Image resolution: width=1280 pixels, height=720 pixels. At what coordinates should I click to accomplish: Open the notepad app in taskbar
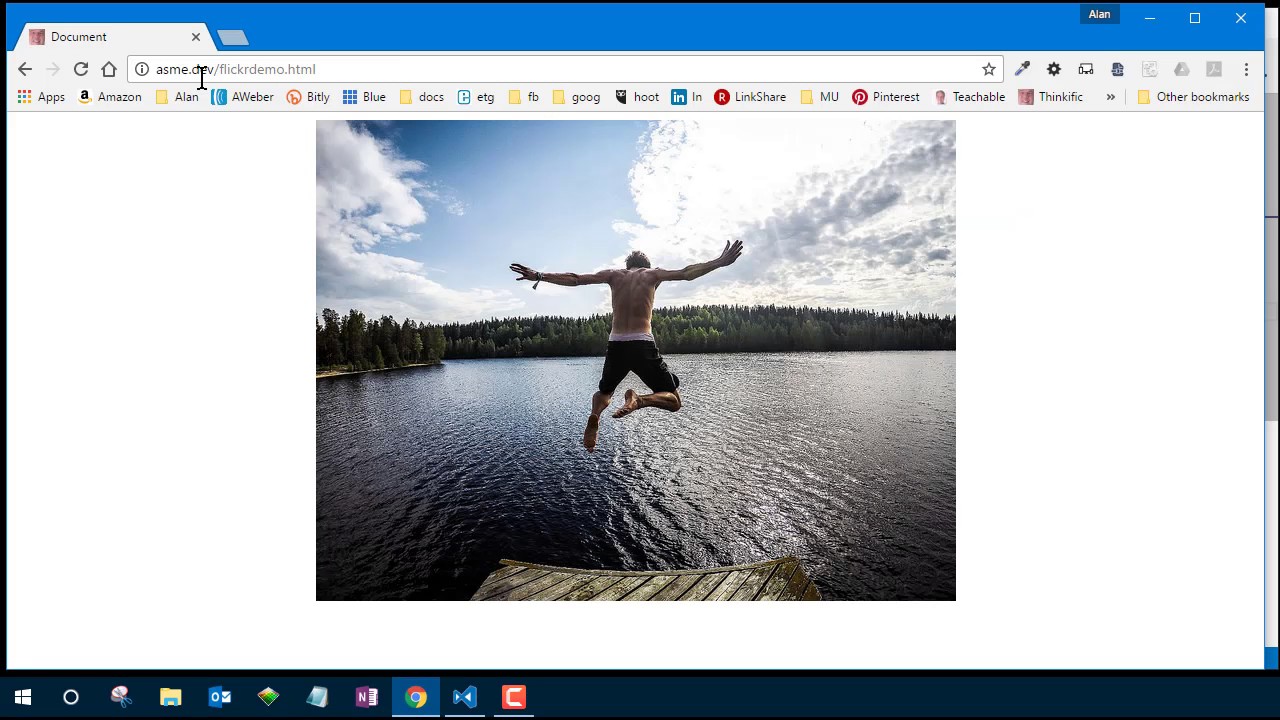pos(317,697)
